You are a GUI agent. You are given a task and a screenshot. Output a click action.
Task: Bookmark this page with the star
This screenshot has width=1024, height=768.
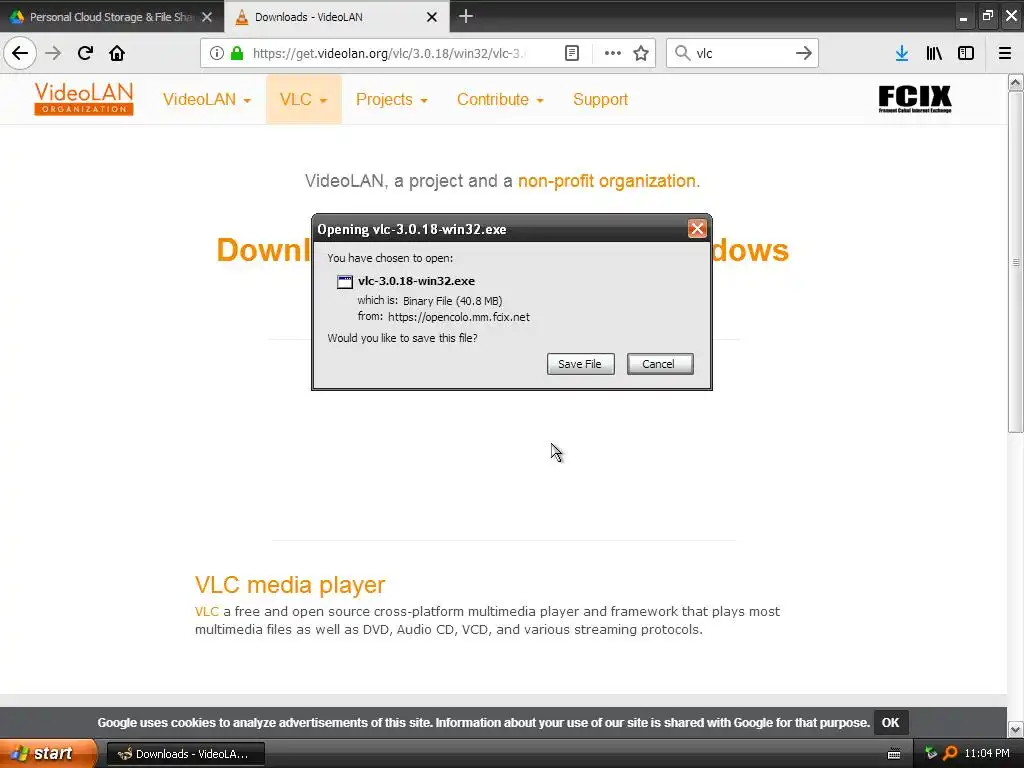coord(641,53)
